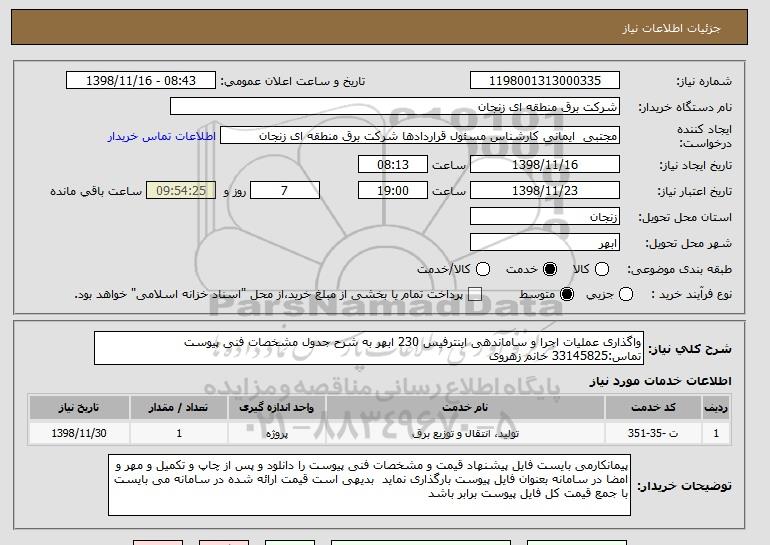Click the delivery province field زنجان
The height and width of the screenshot is (545, 770).
(545, 217)
